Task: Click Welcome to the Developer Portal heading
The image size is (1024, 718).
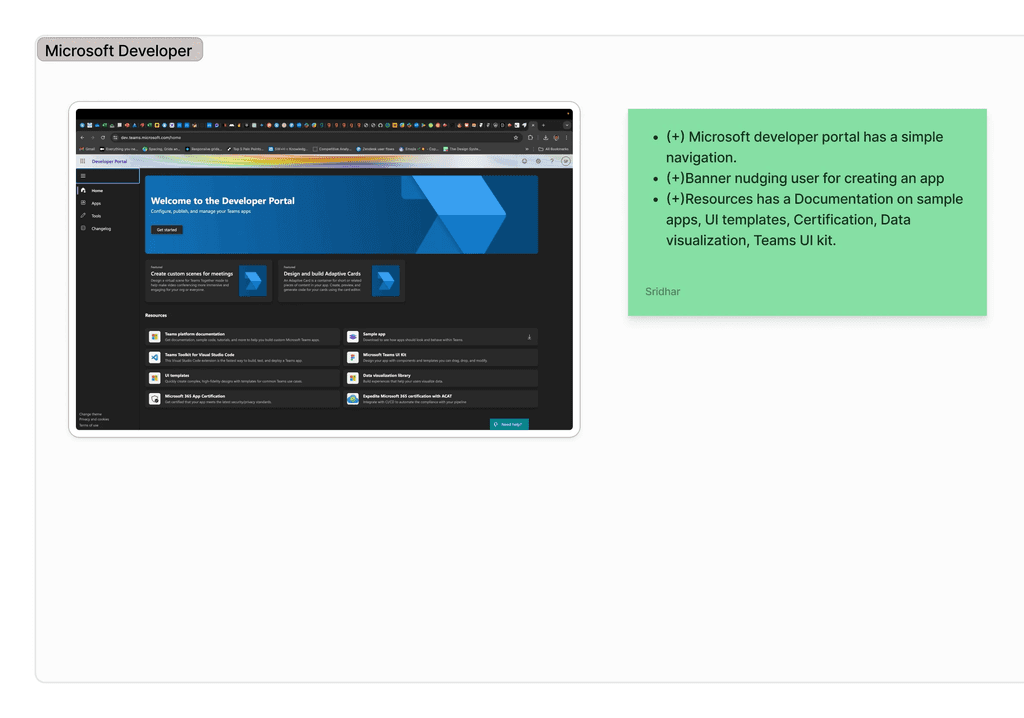Action: [x=223, y=201]
